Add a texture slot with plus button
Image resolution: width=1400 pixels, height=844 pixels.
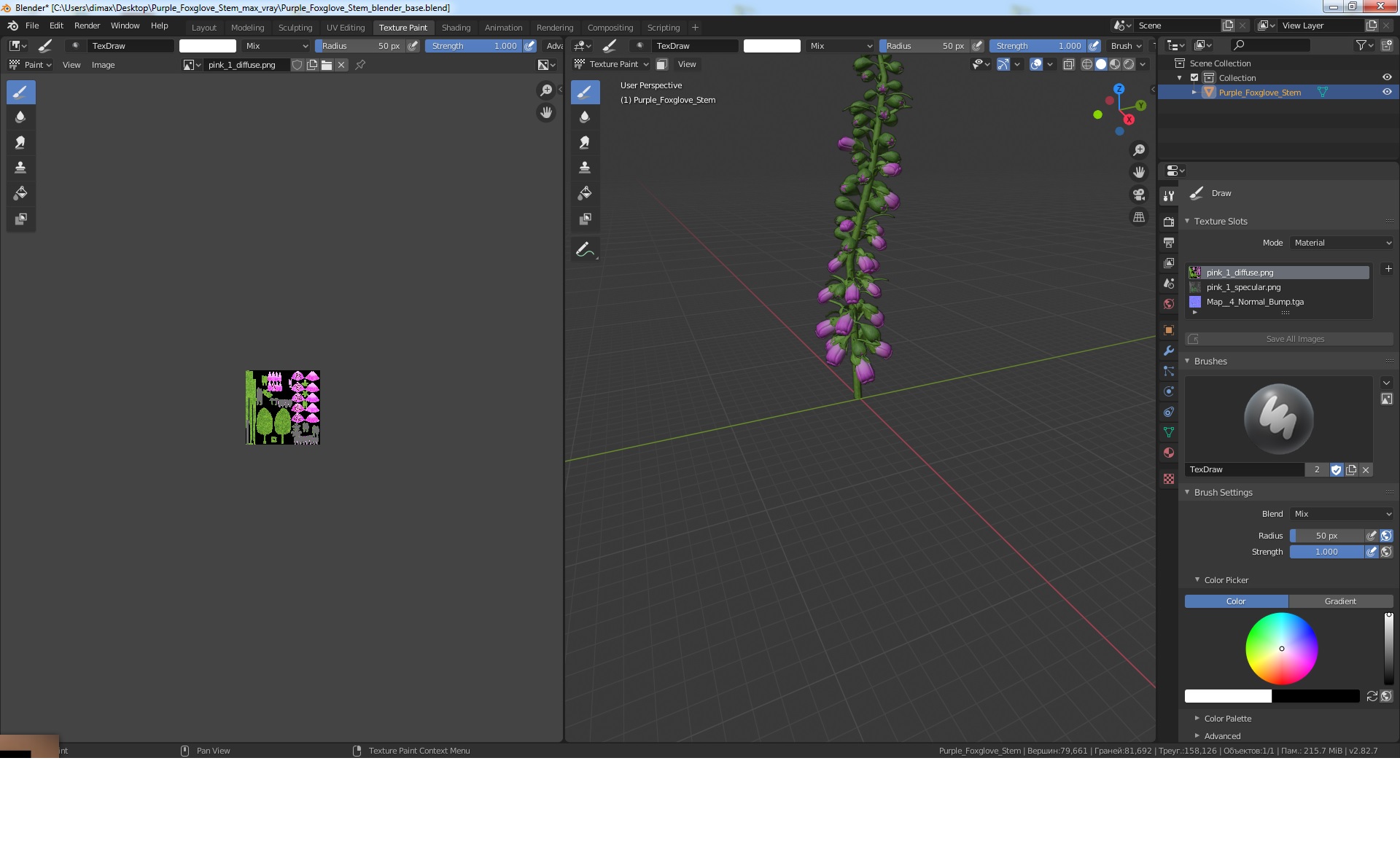point(1388,269)
